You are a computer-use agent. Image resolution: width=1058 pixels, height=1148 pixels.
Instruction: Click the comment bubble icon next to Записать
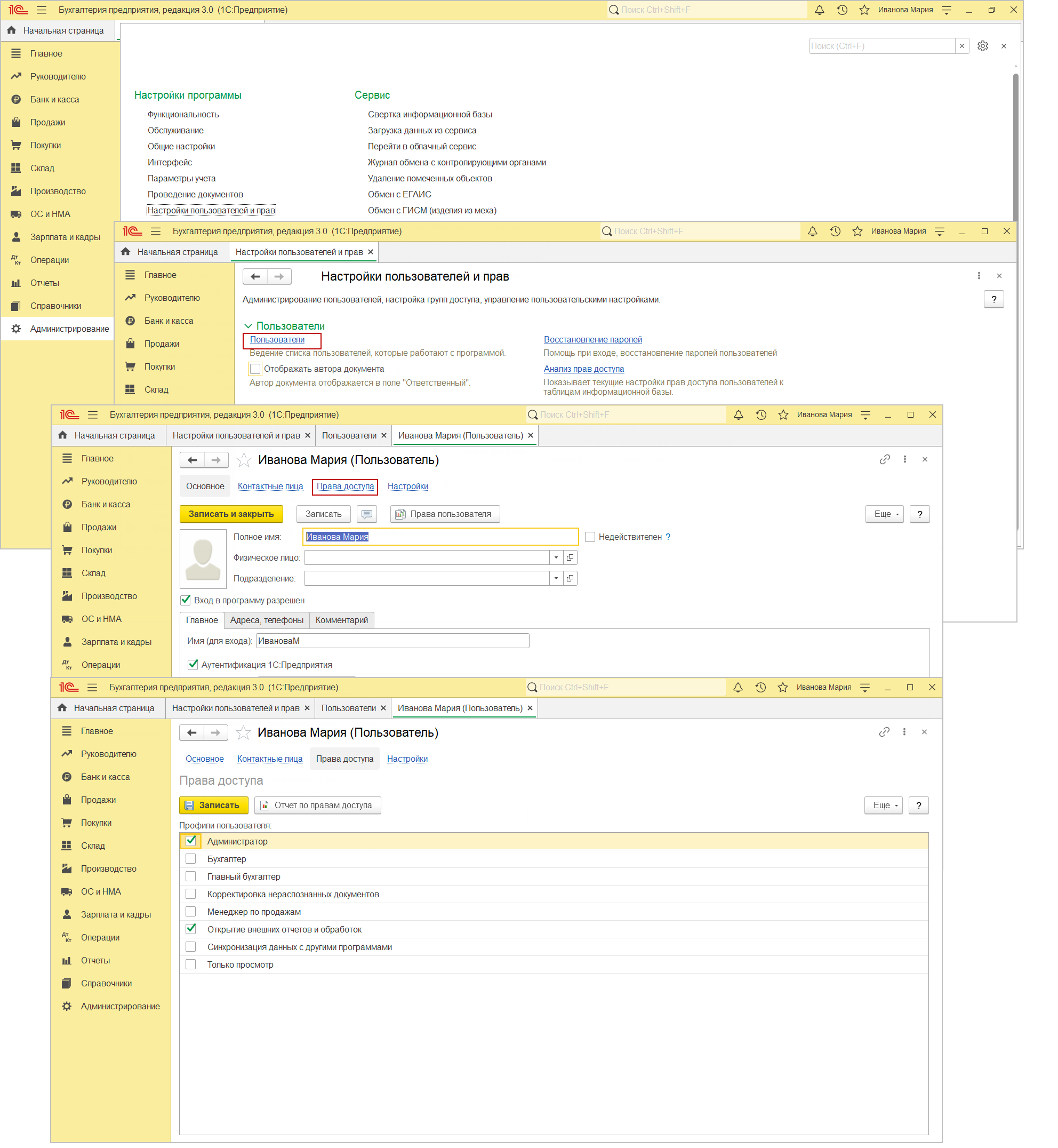coord(366,514)
